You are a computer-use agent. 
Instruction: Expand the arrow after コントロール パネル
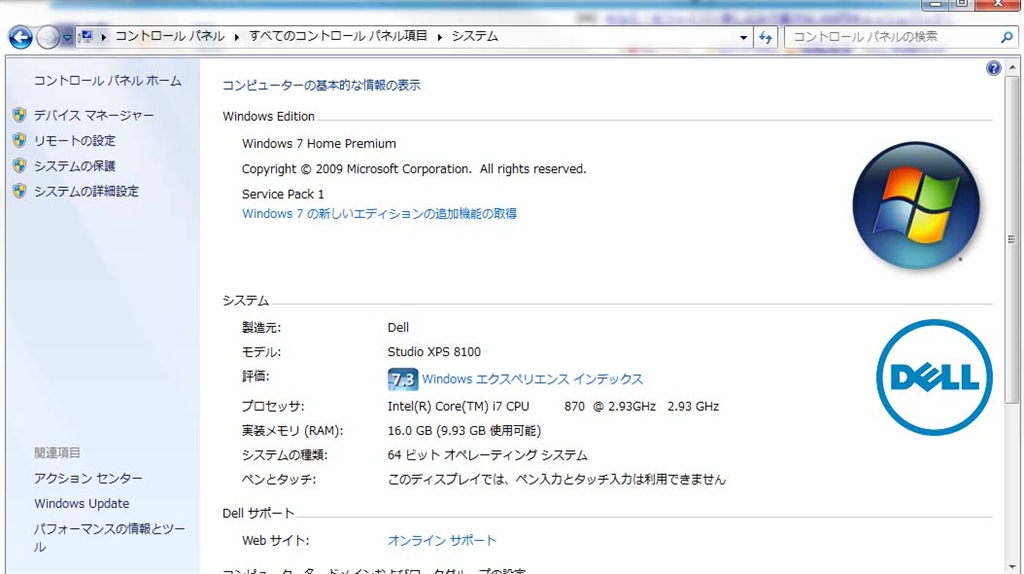pyautogui.click(x=236, y=37)
